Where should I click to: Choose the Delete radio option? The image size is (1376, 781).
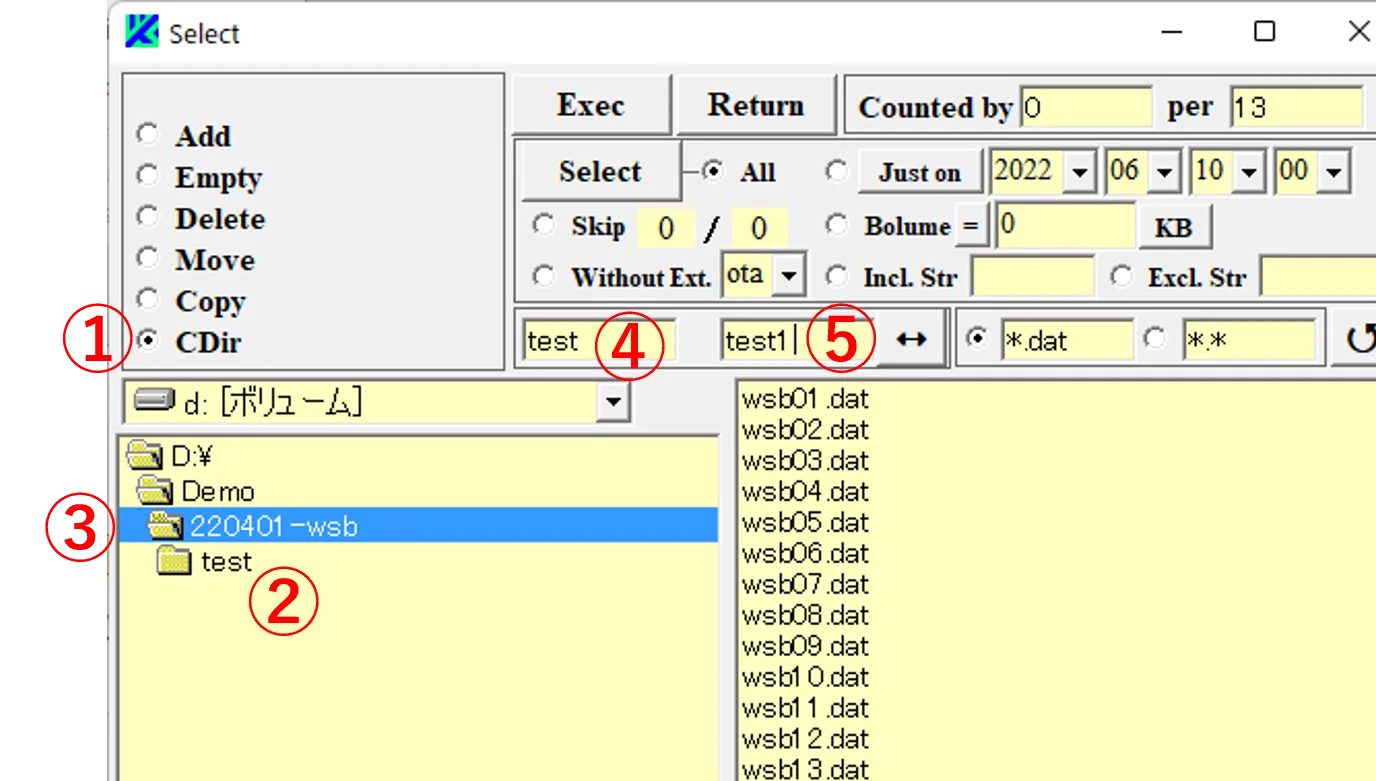[x=148, y=216]
